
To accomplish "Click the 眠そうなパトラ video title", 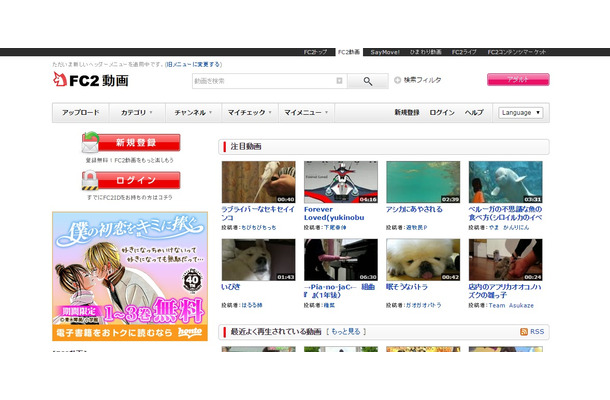I will pos(407,287).
